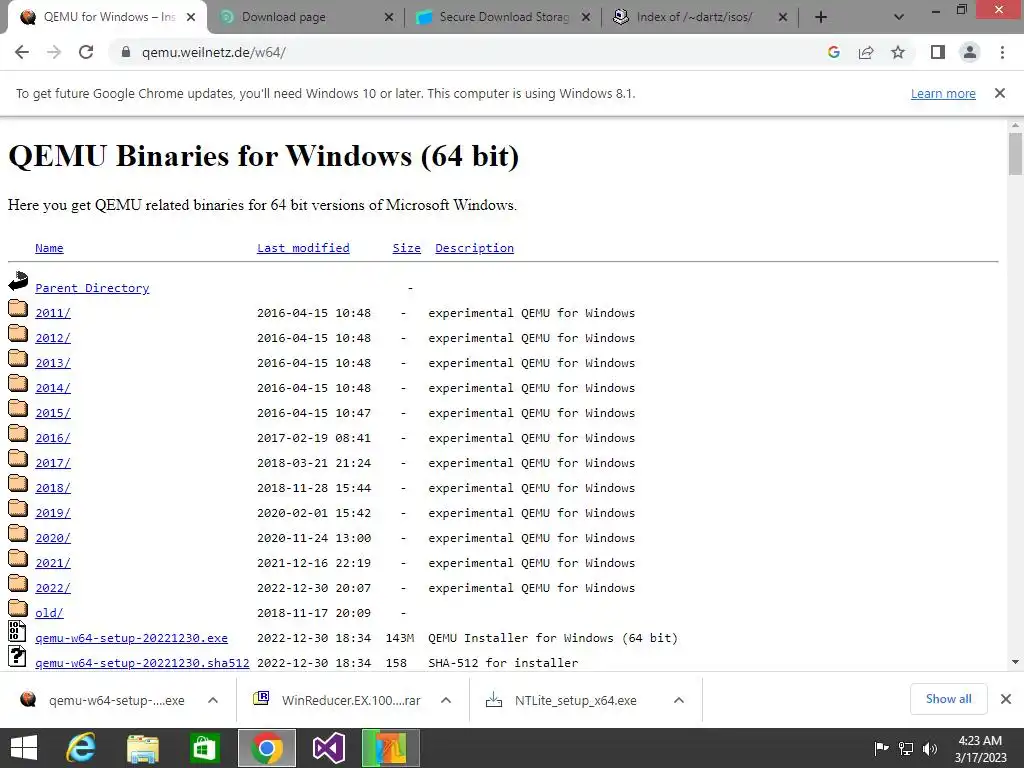
Task: Go back with the browser back arrow
Action: click(22, 52)
